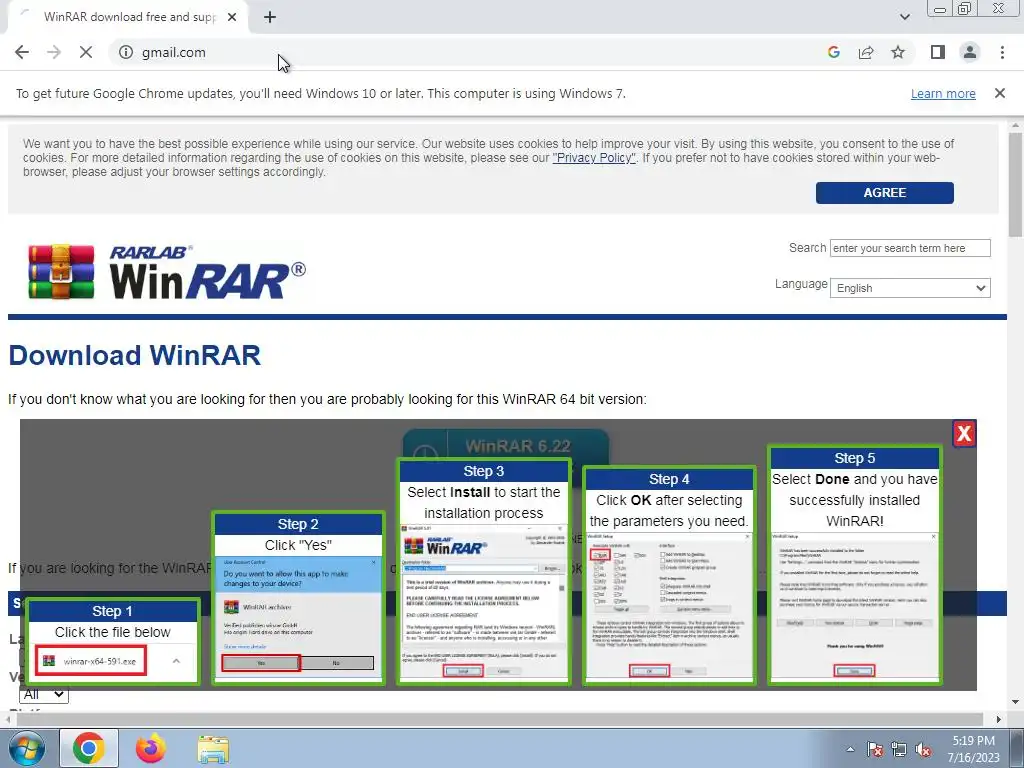The width and height of the screenshot is (1024, 768).
Task: Toggle the side panel icon
Action: [x=938, y=52]
